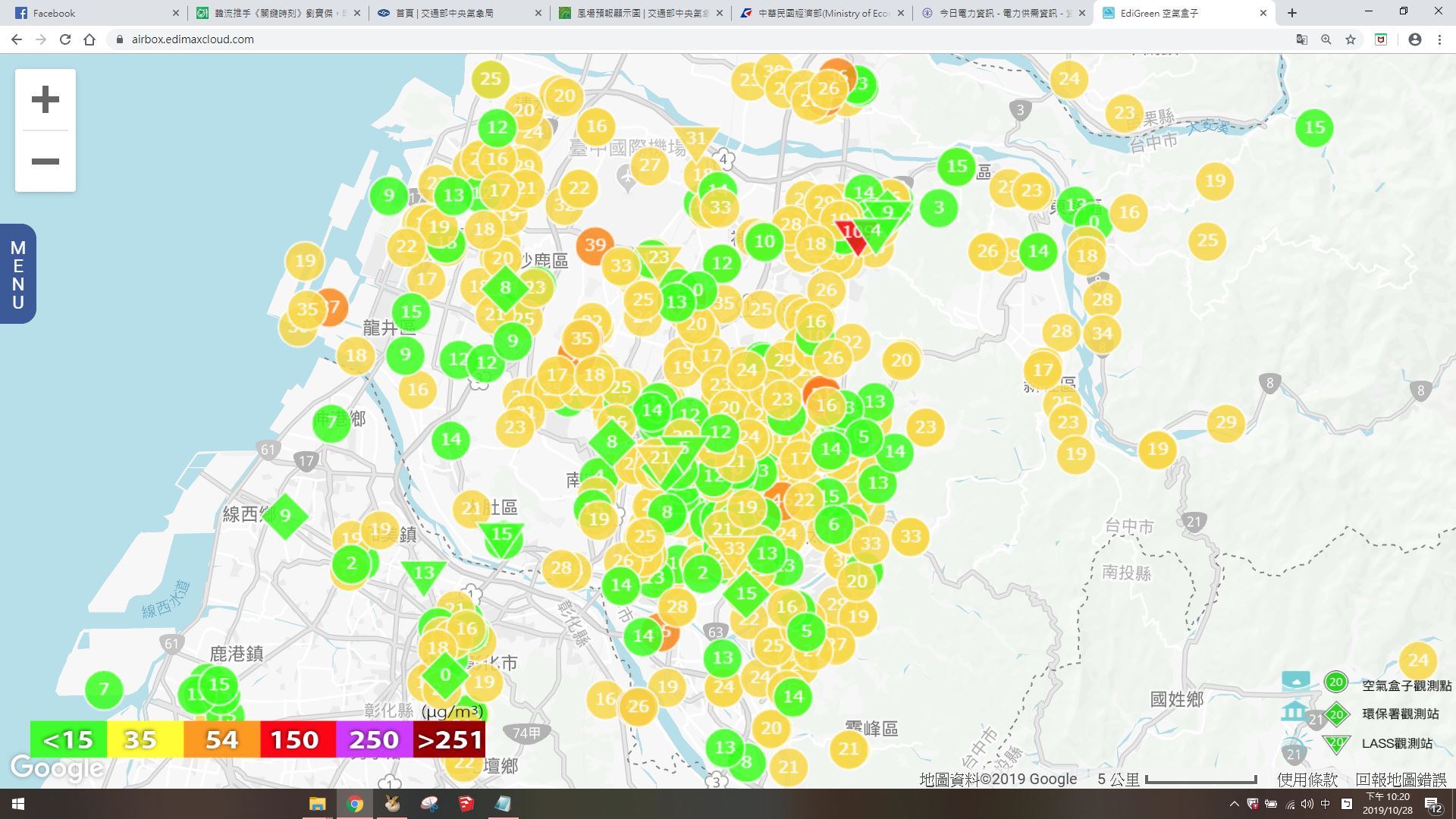Viewport: 1456px width, 819px height.
Task: Open SketchUp from the taskbar
Action: [466, 804]
